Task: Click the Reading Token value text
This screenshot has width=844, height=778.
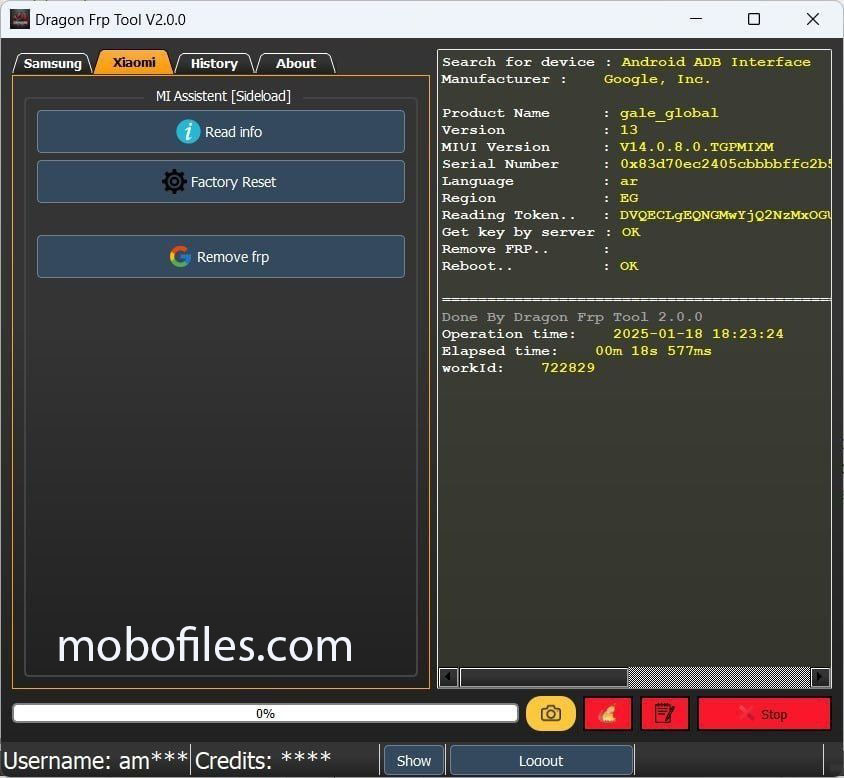Action: [725, 215]
